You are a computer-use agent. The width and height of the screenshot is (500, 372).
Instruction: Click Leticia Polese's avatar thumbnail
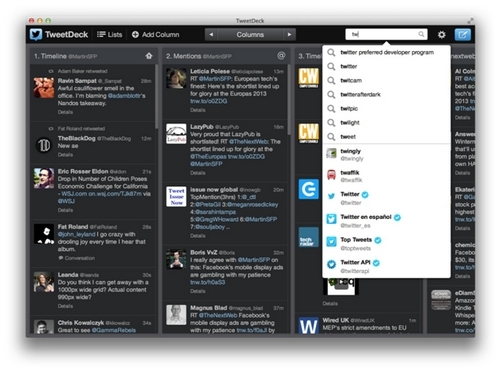point(176,78)
